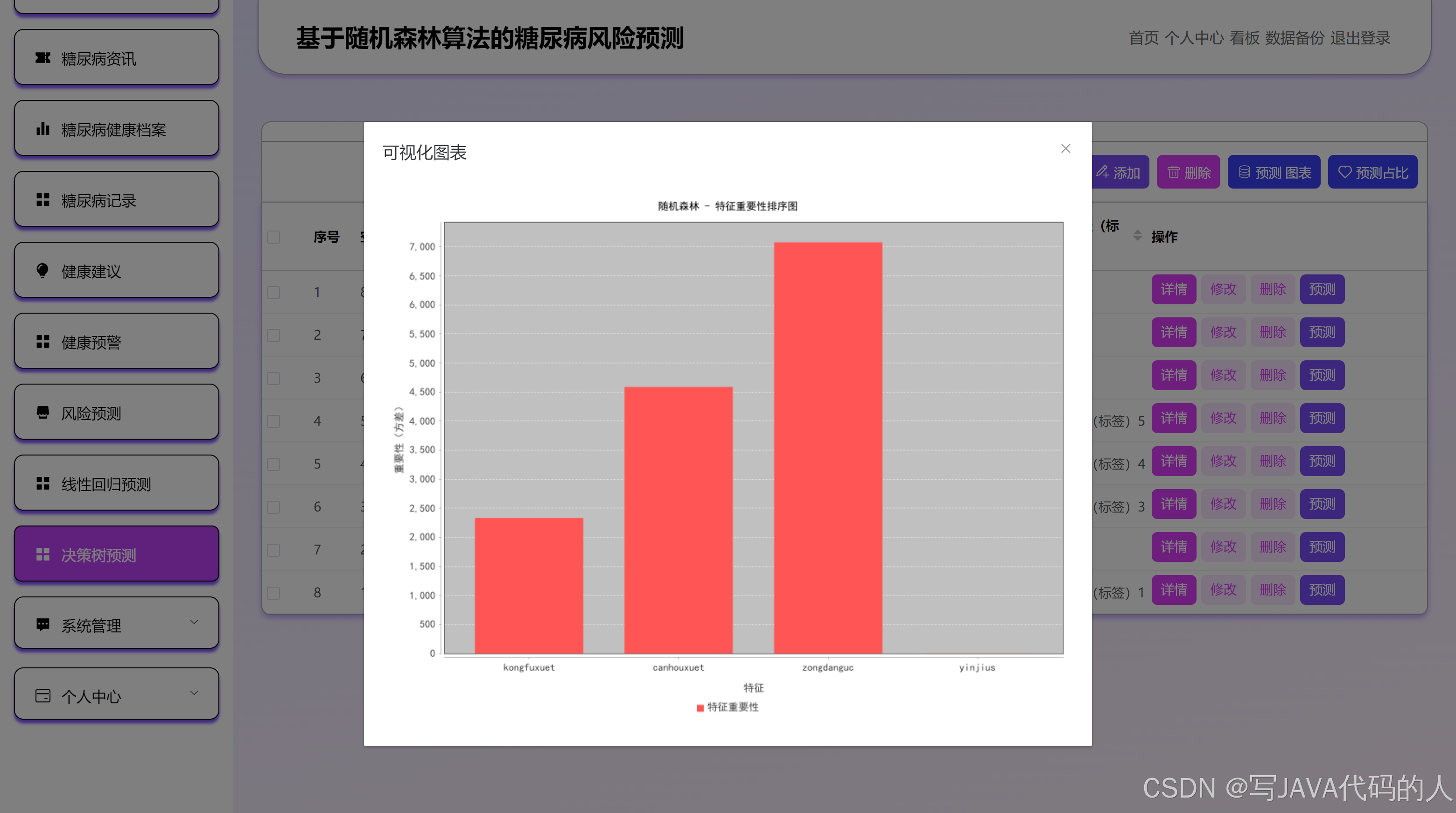Click 详情 button in row 5
1456x813 pixels.
(x=1173, y=462)
